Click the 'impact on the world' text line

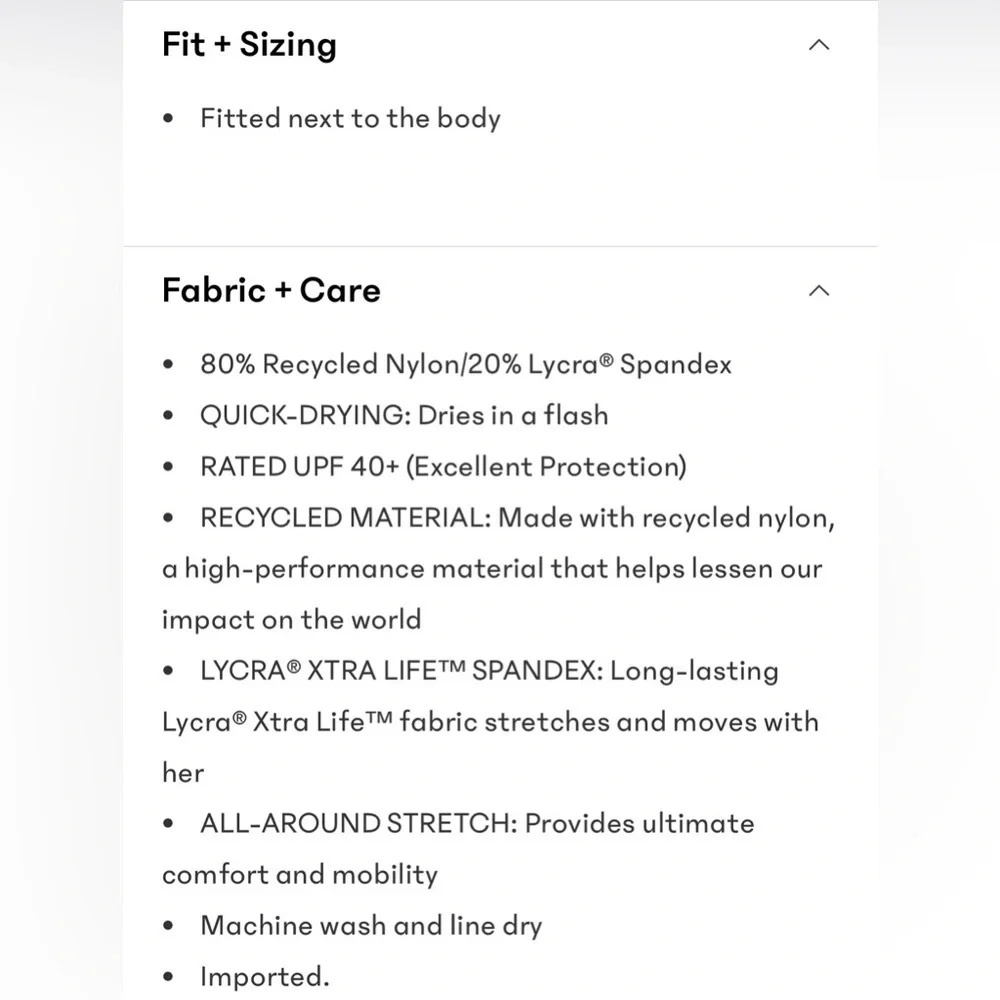pyautogui.click(x=291, y=619)
